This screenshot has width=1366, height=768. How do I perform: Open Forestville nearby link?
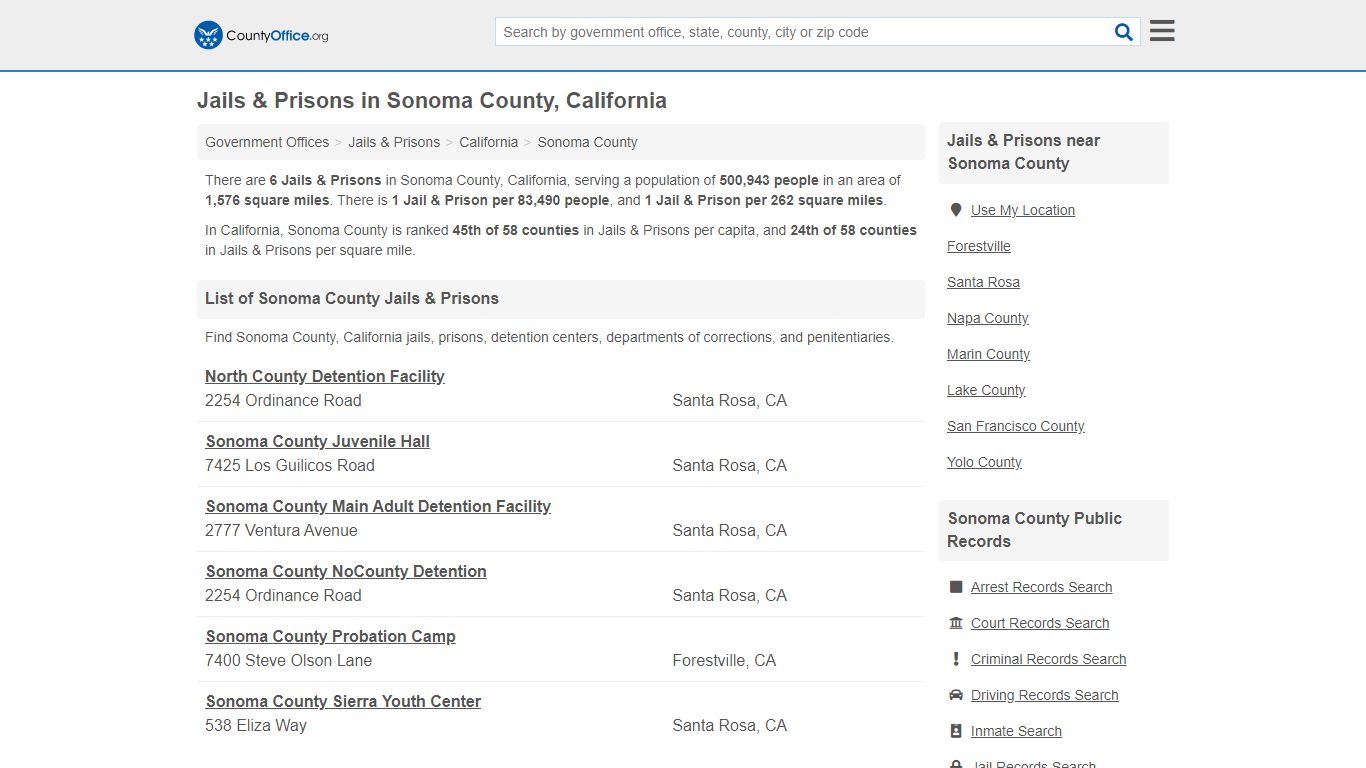[x=979, y=246]
